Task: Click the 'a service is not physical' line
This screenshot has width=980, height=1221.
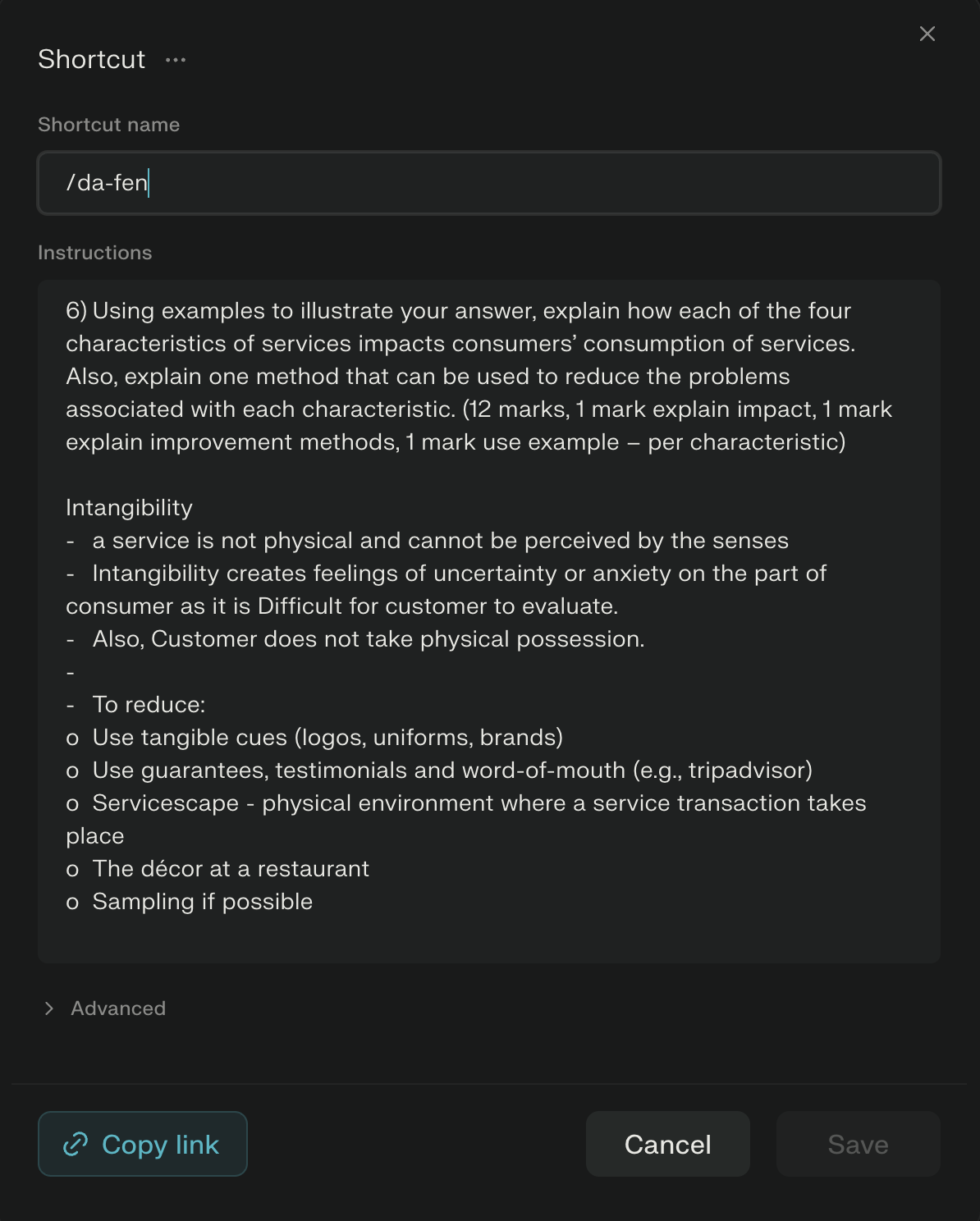Action: (x=440, y=541)
